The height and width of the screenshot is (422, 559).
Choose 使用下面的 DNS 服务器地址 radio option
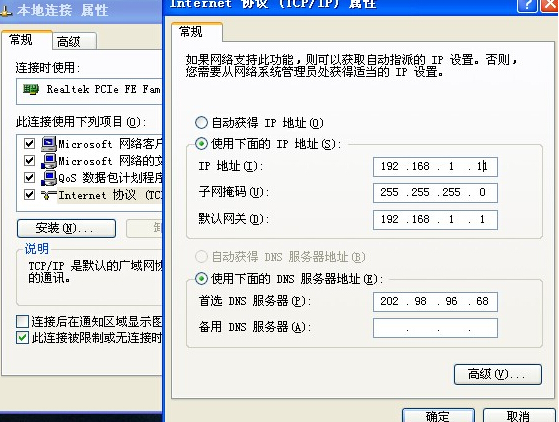click(201, 278)
